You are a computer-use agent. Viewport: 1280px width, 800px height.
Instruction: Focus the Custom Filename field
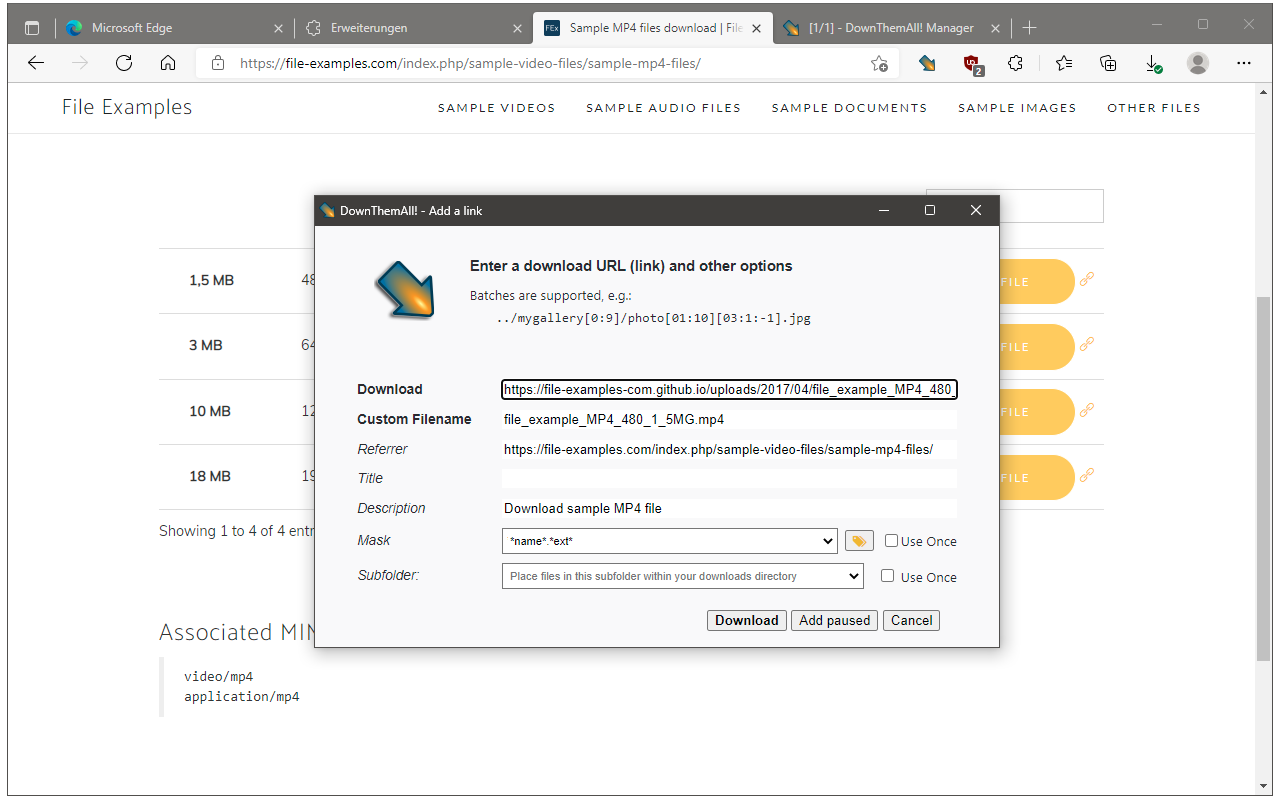pyautogui.click(x=730, y=419)
